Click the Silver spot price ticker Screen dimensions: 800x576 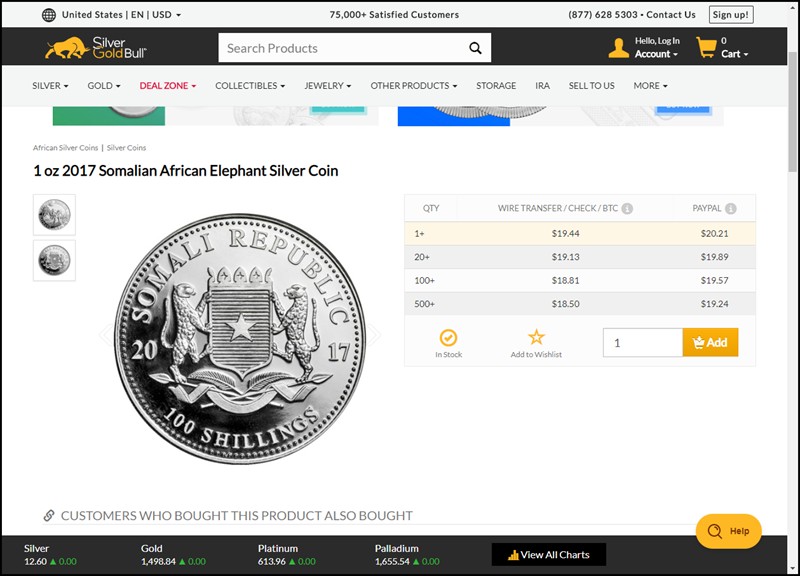(50, 555)
